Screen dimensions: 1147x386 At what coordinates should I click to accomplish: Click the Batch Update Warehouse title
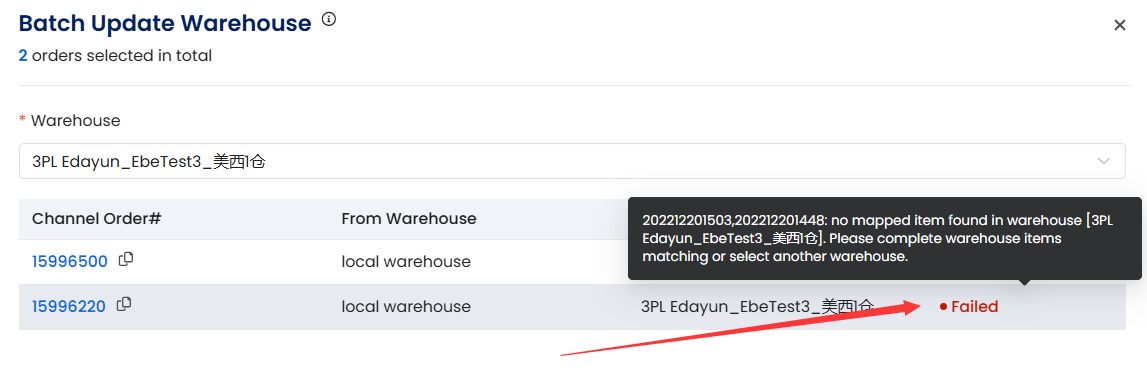(x=165, y=23)
